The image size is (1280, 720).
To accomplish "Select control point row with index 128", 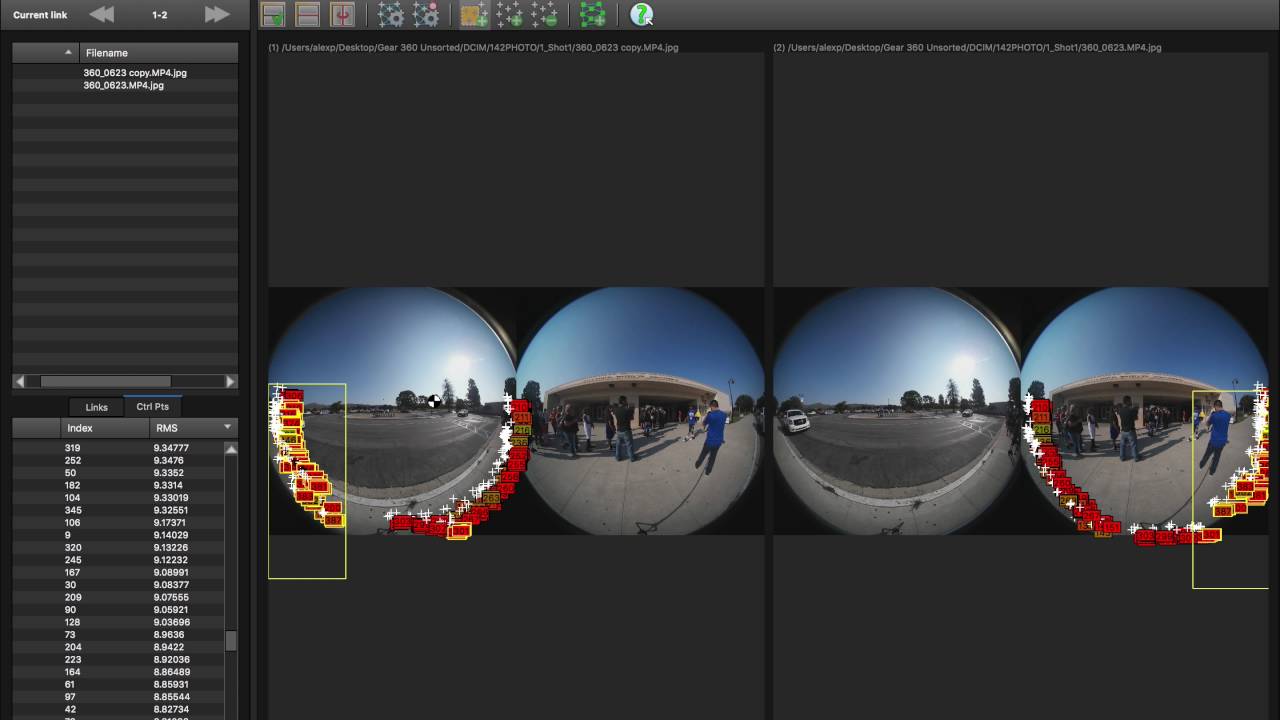I will (118, 622).
